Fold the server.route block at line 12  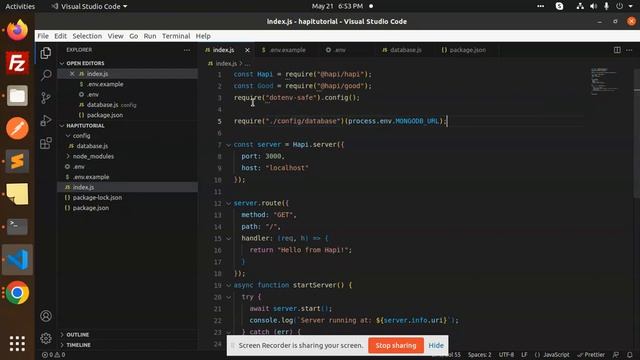[x=229, y=203]
